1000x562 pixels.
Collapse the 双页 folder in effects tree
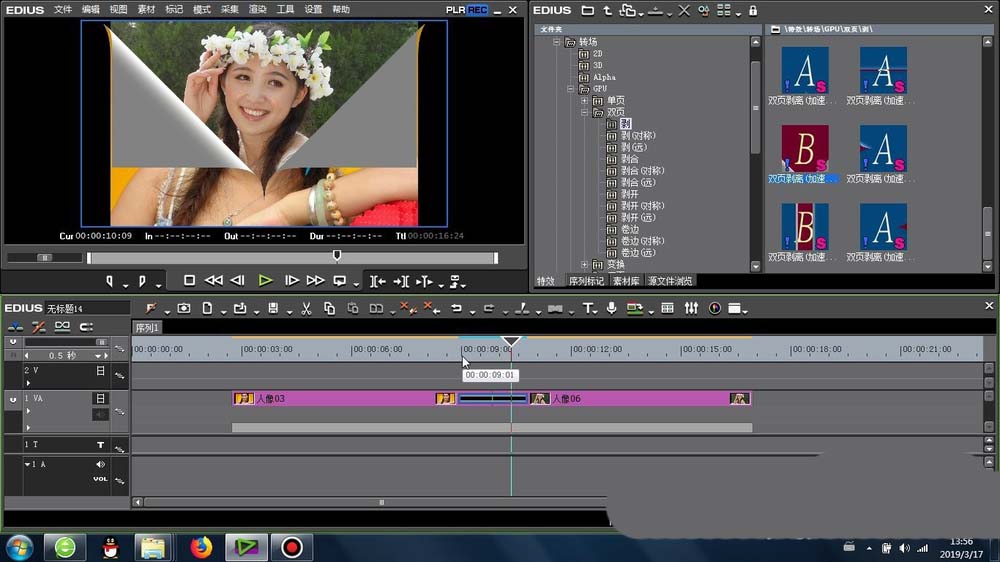click(584, 113)
